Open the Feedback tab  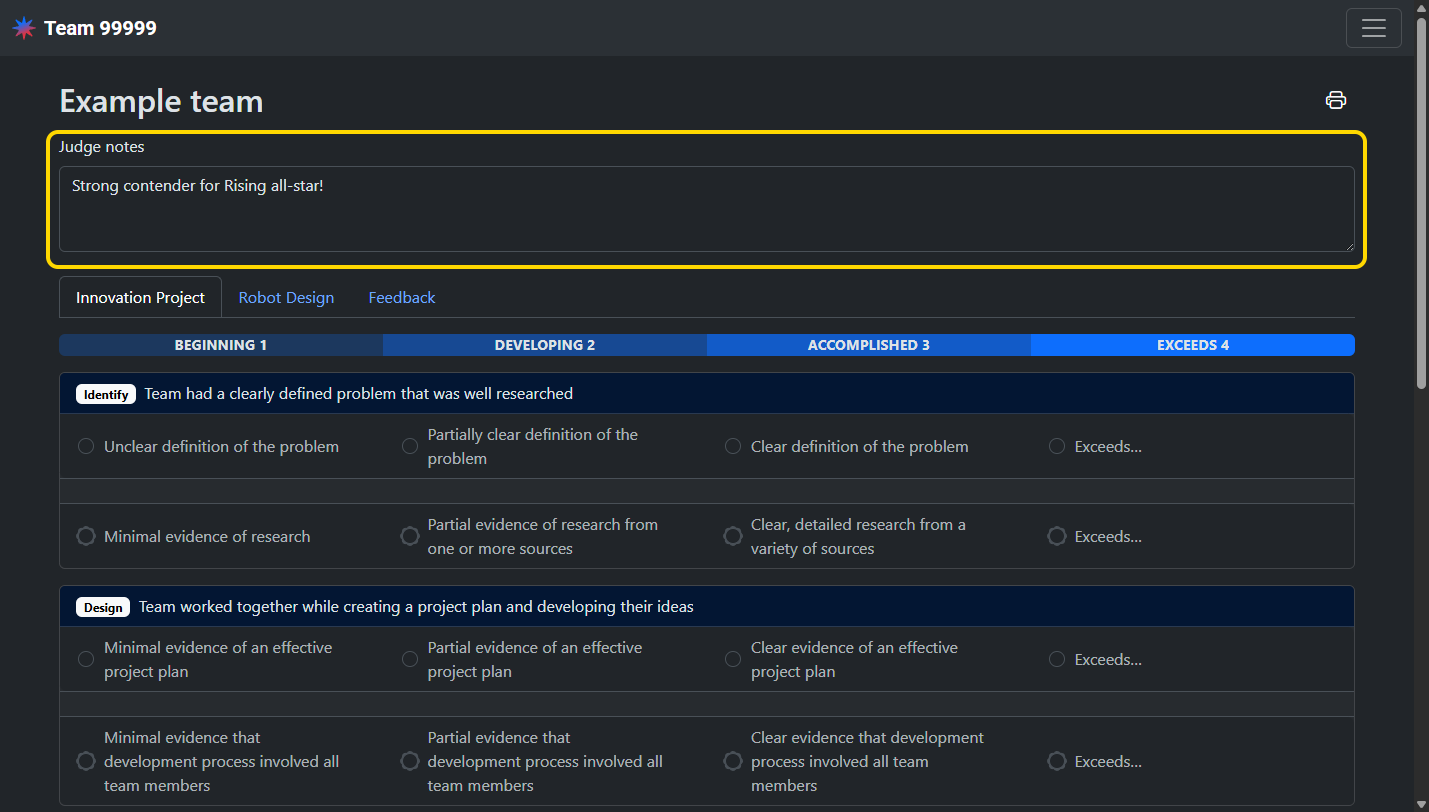point(401,298)
